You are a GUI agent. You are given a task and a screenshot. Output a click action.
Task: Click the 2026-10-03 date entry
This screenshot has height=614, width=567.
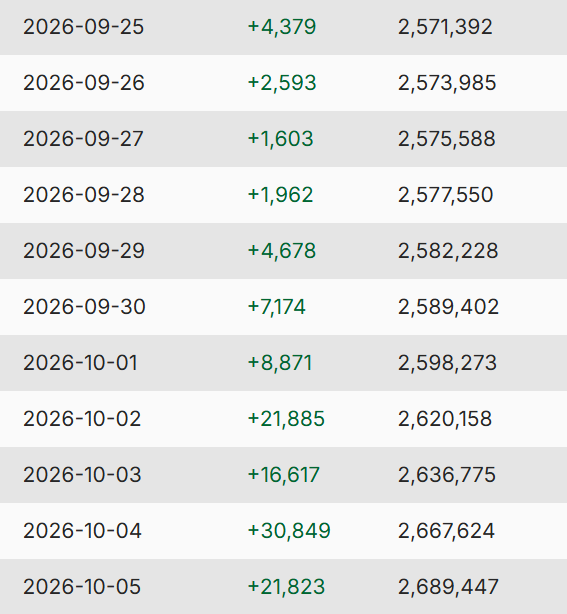pyautogui.click(x=82, y=475)
